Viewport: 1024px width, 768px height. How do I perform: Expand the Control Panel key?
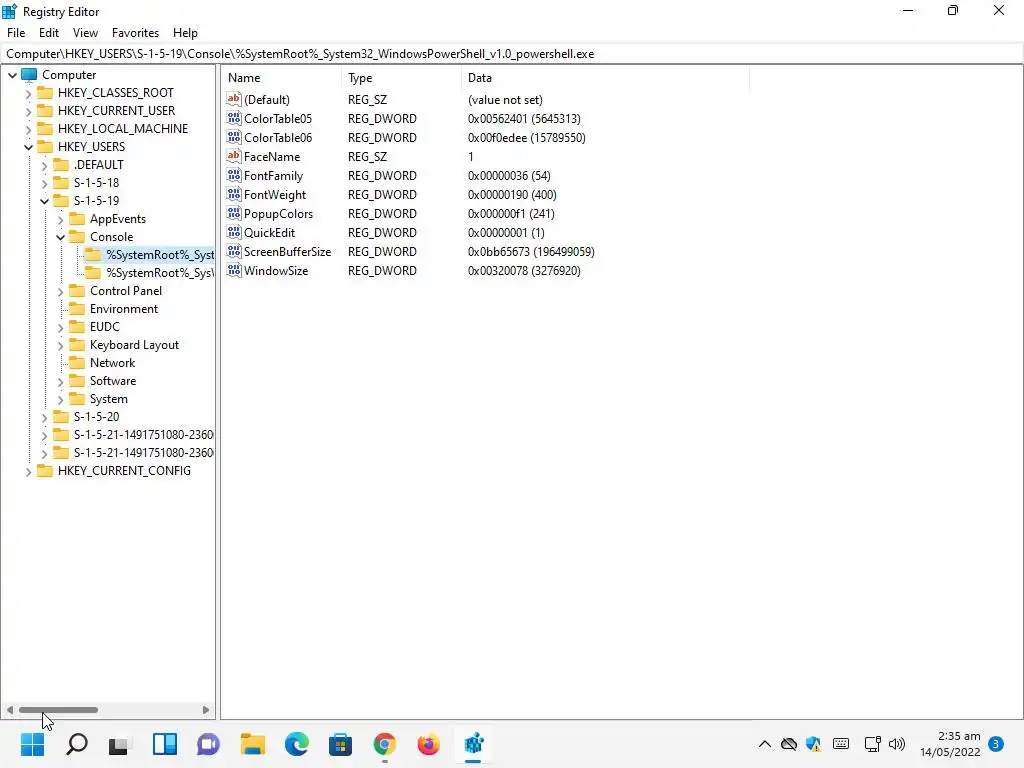point(61,291)
